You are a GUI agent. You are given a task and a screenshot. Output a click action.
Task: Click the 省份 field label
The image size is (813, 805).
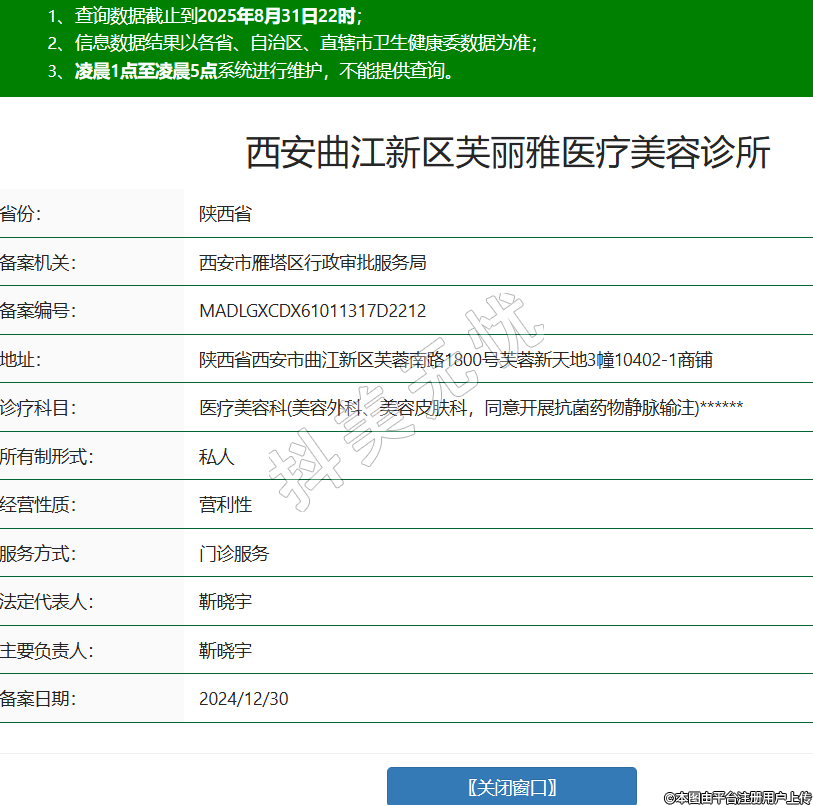tap(21, 214)
